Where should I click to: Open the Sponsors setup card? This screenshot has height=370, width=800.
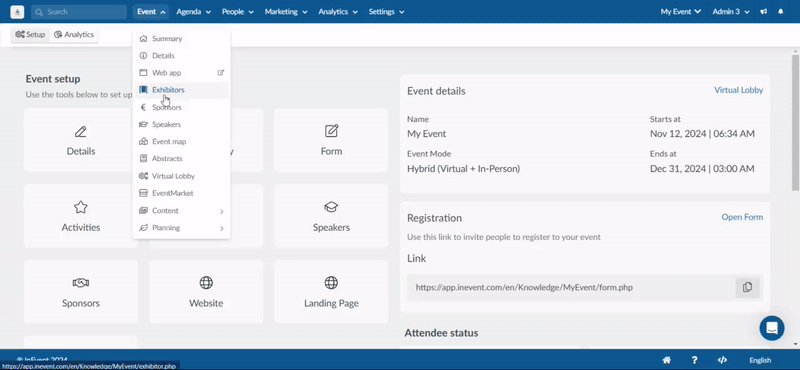click(81, 291)
